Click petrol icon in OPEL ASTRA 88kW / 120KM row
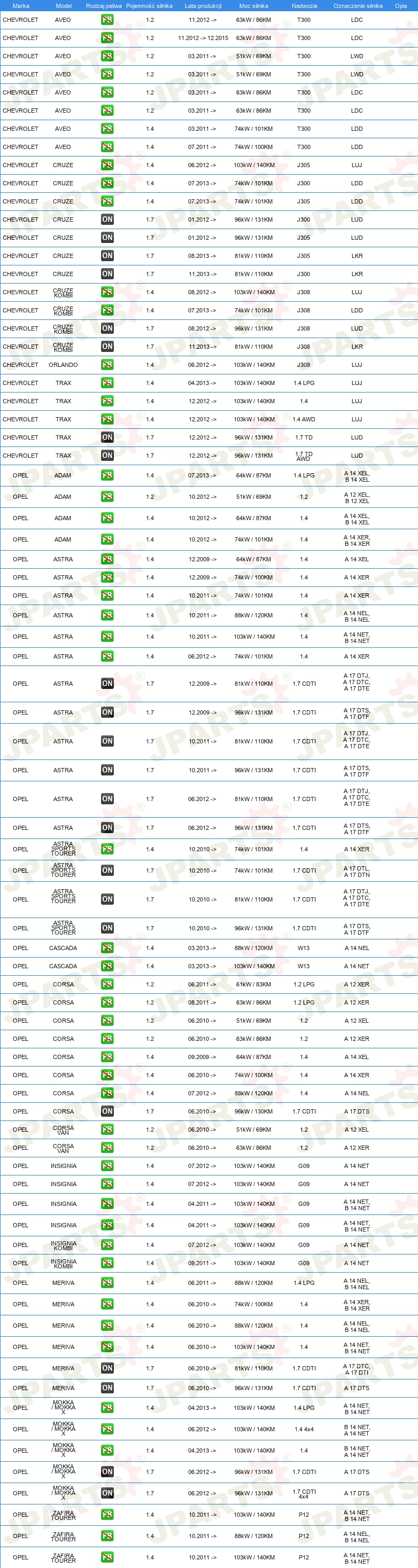 tap(107, 615)
